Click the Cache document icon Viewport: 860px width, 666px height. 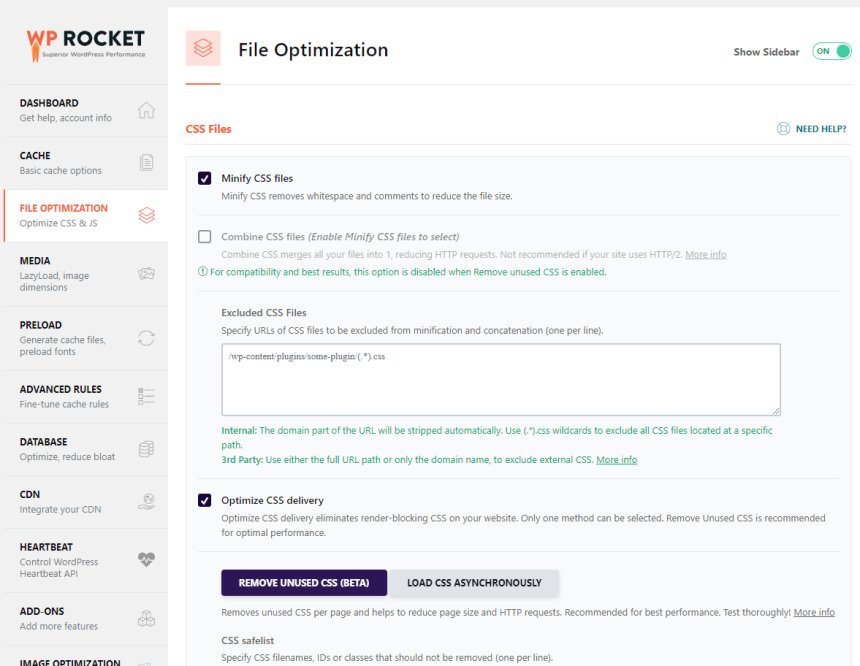(146, 162)
